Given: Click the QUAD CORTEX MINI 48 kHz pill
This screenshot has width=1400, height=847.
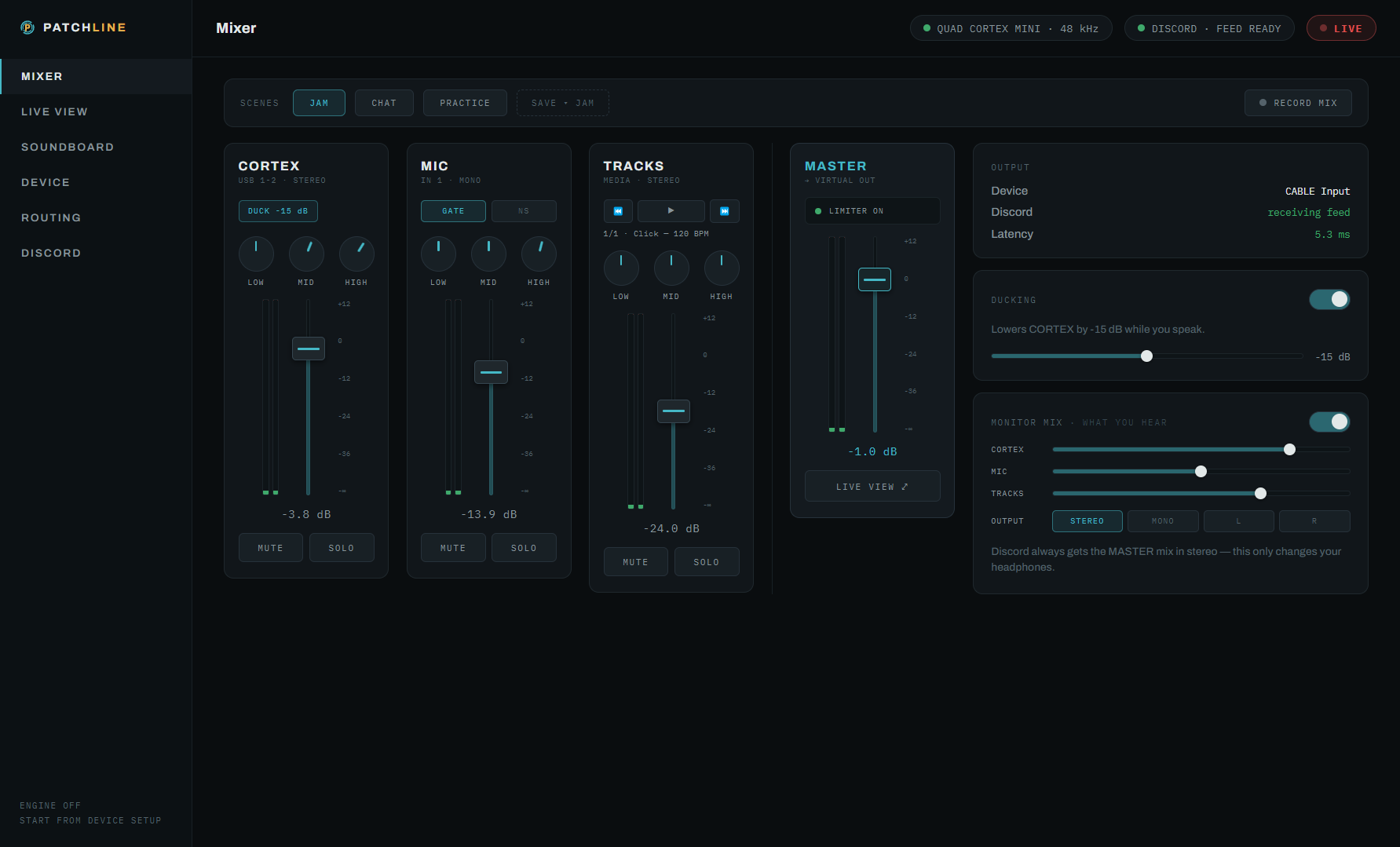Looking at the screenshot, I should click(x=1011, y=28).
